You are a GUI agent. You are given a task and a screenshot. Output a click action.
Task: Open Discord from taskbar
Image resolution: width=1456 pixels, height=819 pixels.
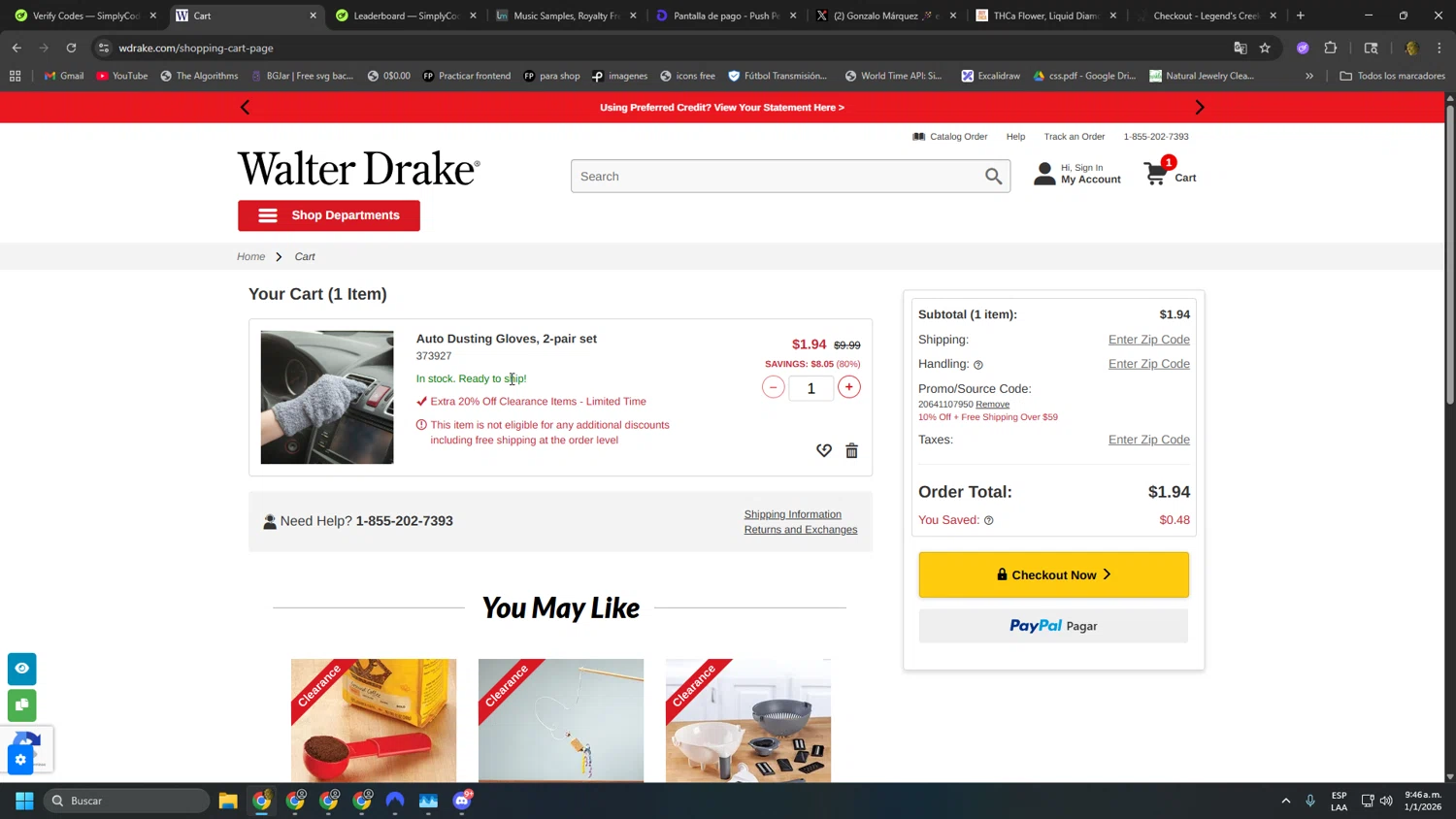462,801
